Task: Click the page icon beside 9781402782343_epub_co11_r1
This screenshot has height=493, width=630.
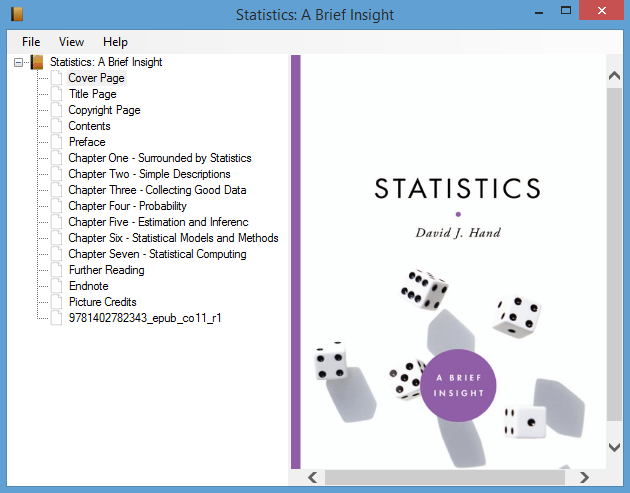Action: 56,318
